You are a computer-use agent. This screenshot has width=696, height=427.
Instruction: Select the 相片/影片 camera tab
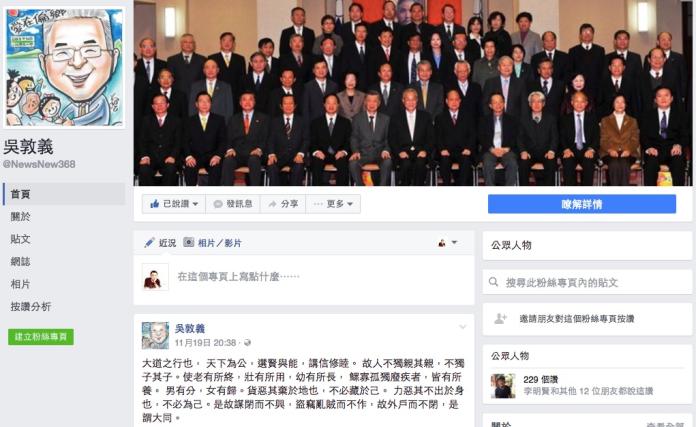coord(213,243)
